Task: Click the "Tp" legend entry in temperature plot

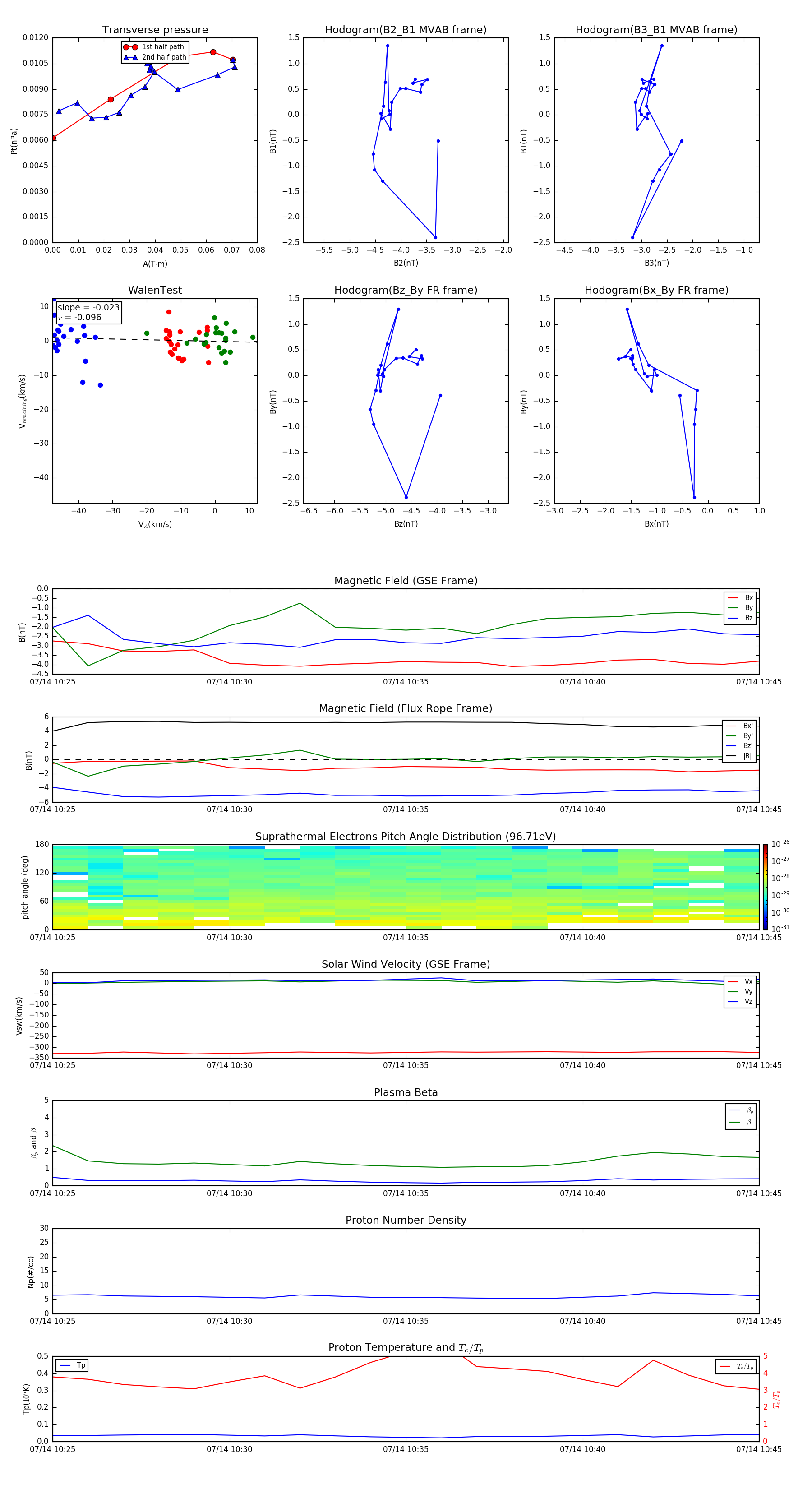Action: (x=72, y=1366)
